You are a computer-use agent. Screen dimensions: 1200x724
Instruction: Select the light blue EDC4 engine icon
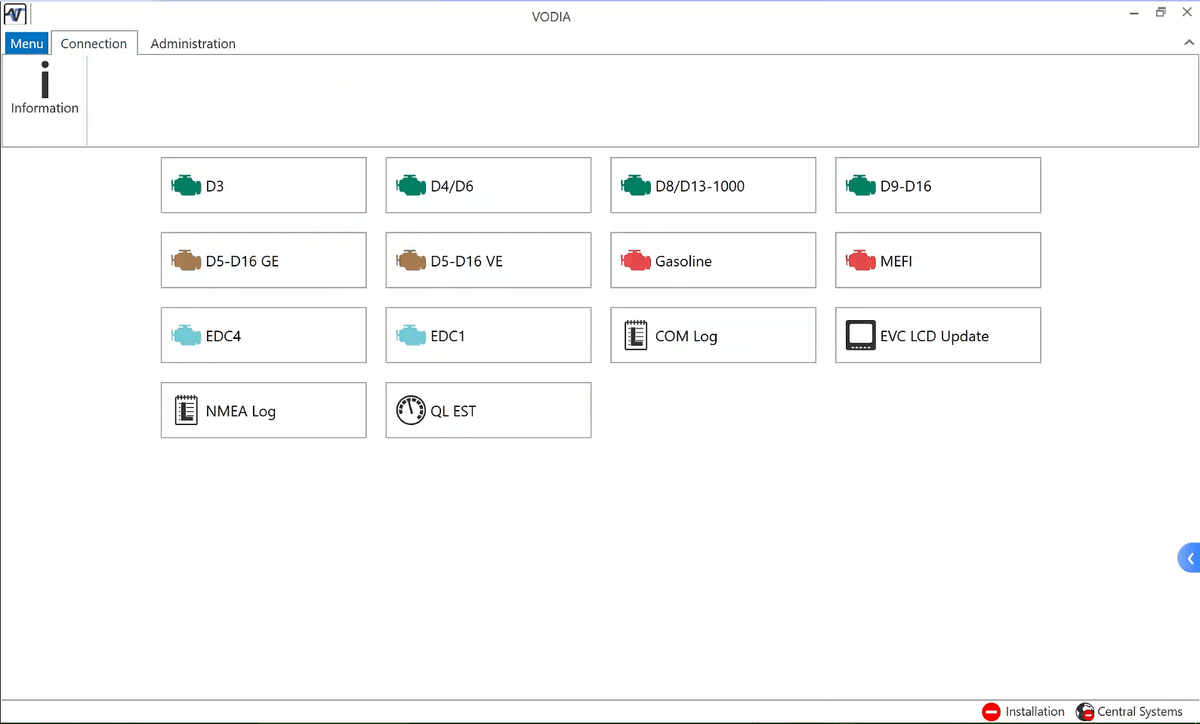click(x=185, y=336)
